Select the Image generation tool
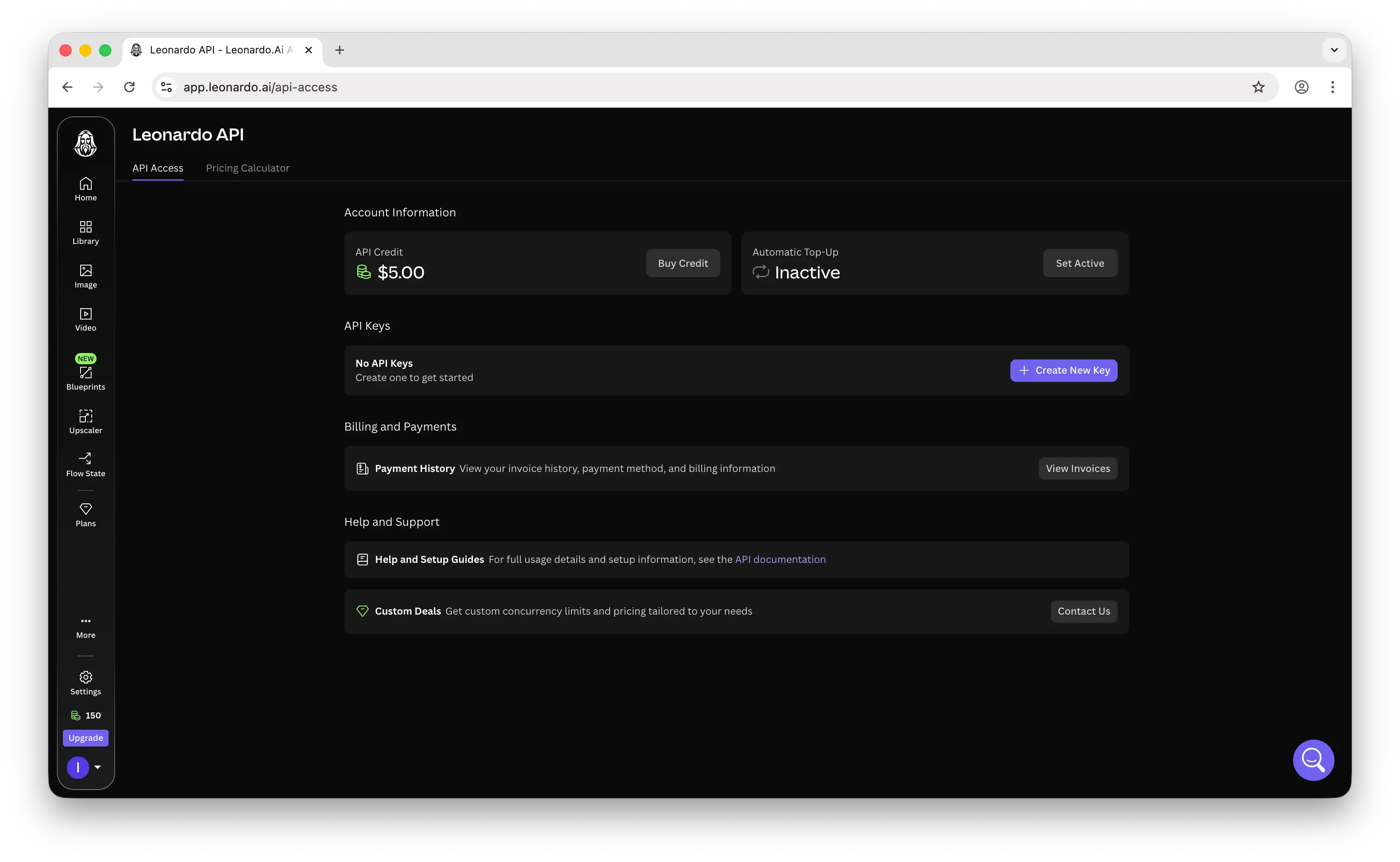This screenshot has height=862, width=1400. (x=85, y=275)
